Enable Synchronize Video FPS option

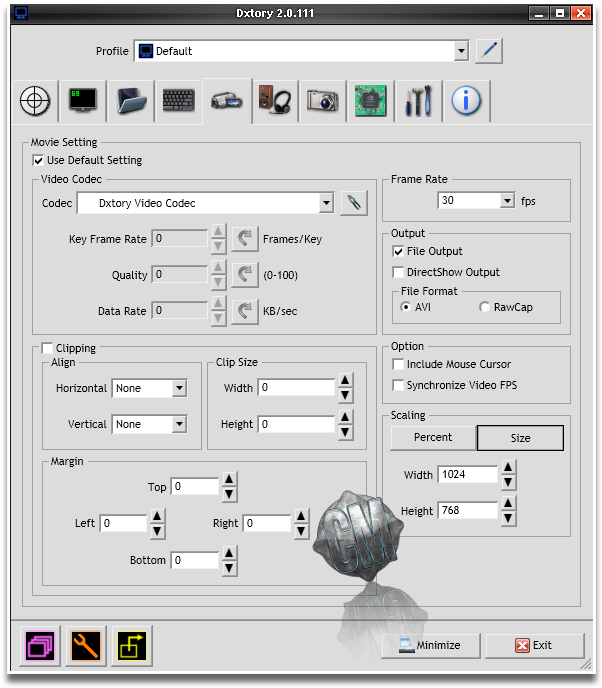[x=398, y=385]
